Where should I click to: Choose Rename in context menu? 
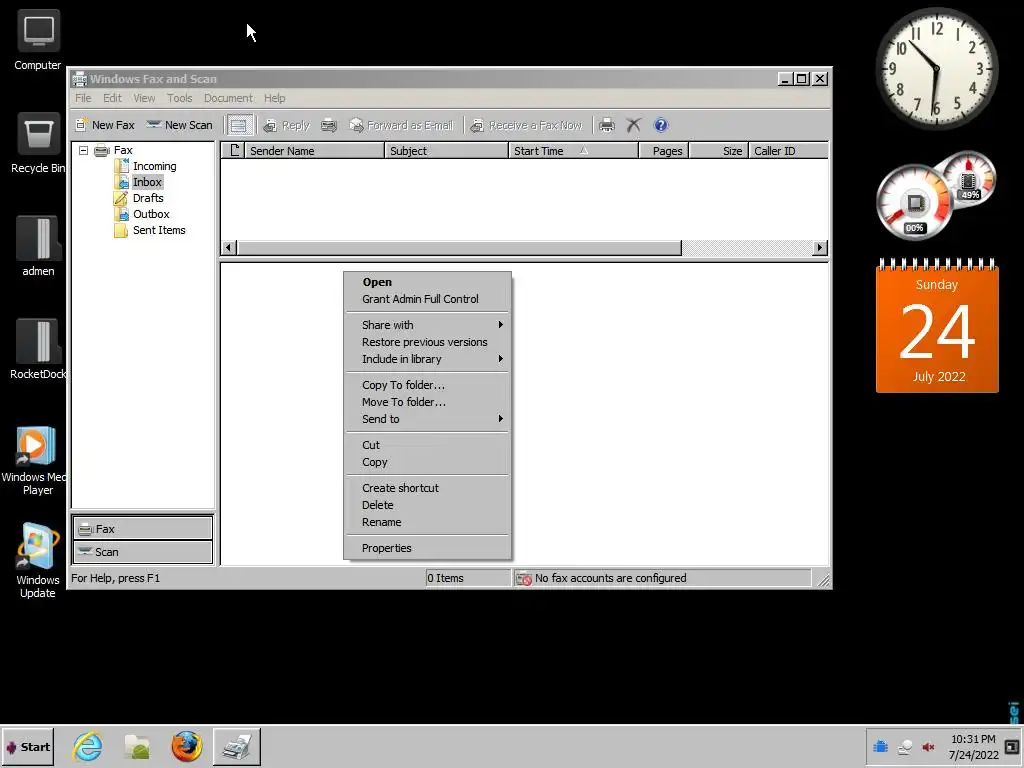coord(427,522)
